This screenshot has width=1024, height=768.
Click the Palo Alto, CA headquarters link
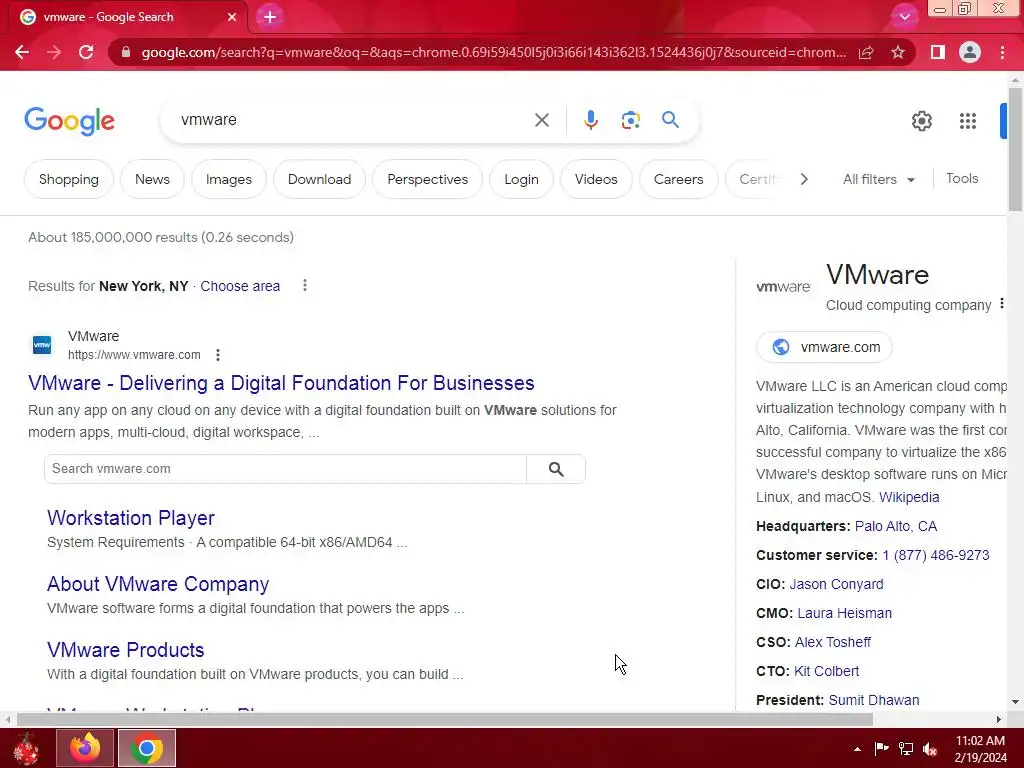(895, 526)
